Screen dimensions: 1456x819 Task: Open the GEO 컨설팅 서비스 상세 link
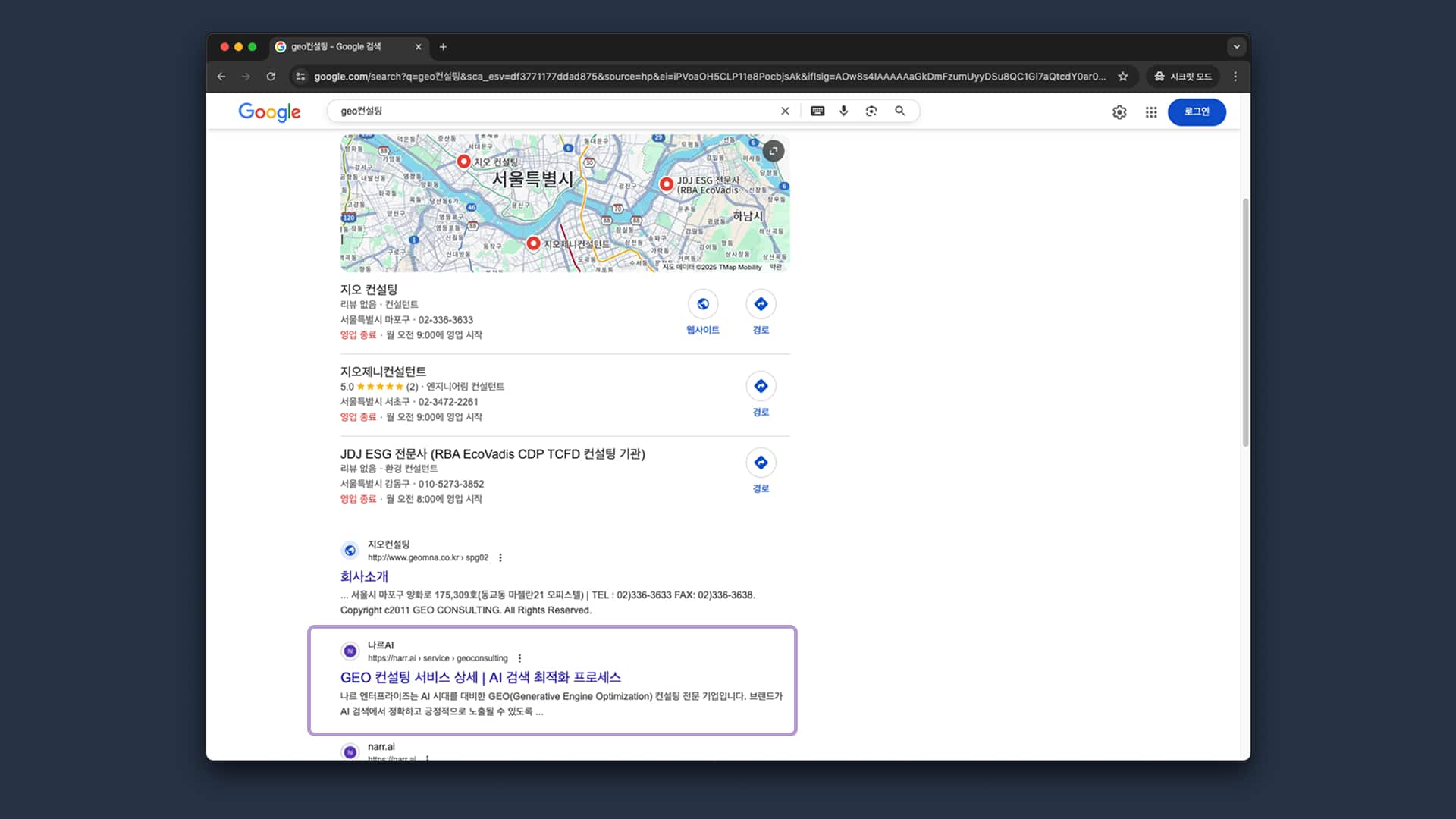[x=480, y=677]
